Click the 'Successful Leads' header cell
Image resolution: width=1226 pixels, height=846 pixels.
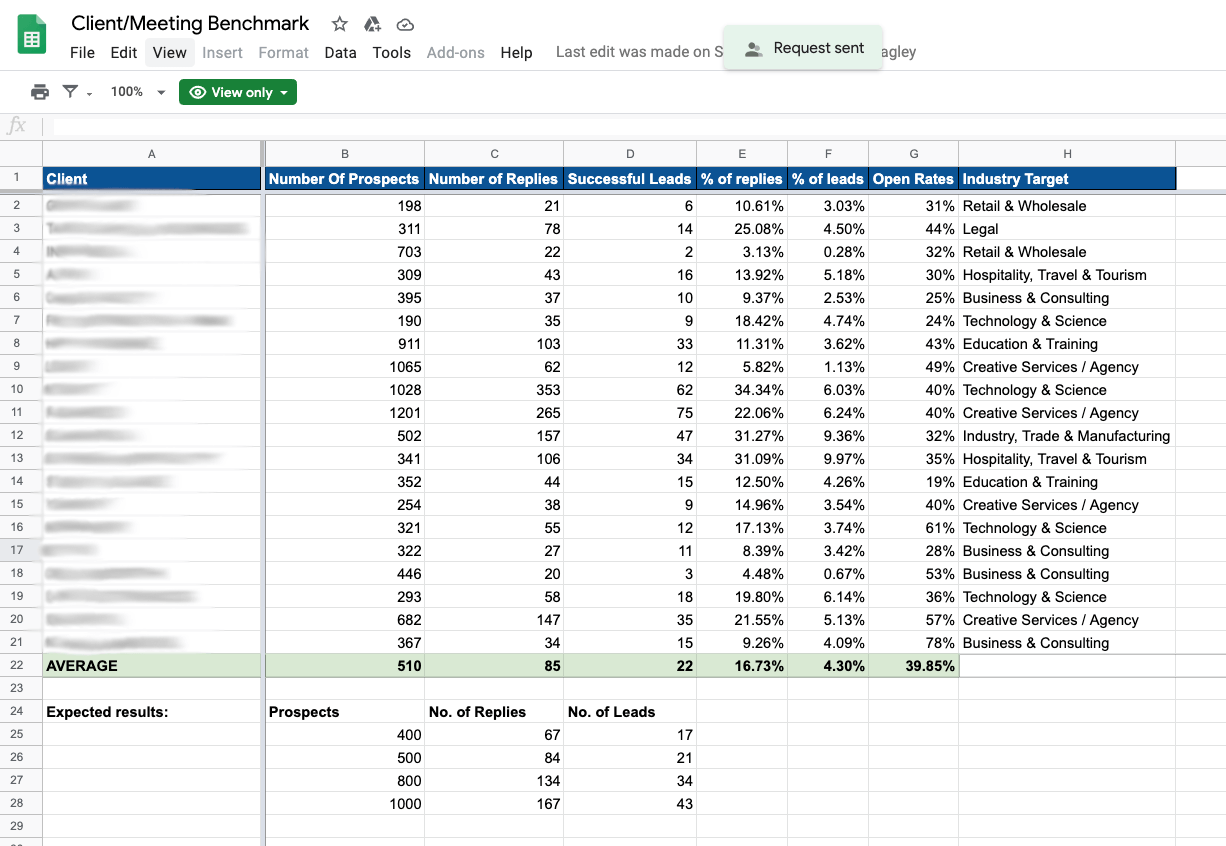[630, 179]
